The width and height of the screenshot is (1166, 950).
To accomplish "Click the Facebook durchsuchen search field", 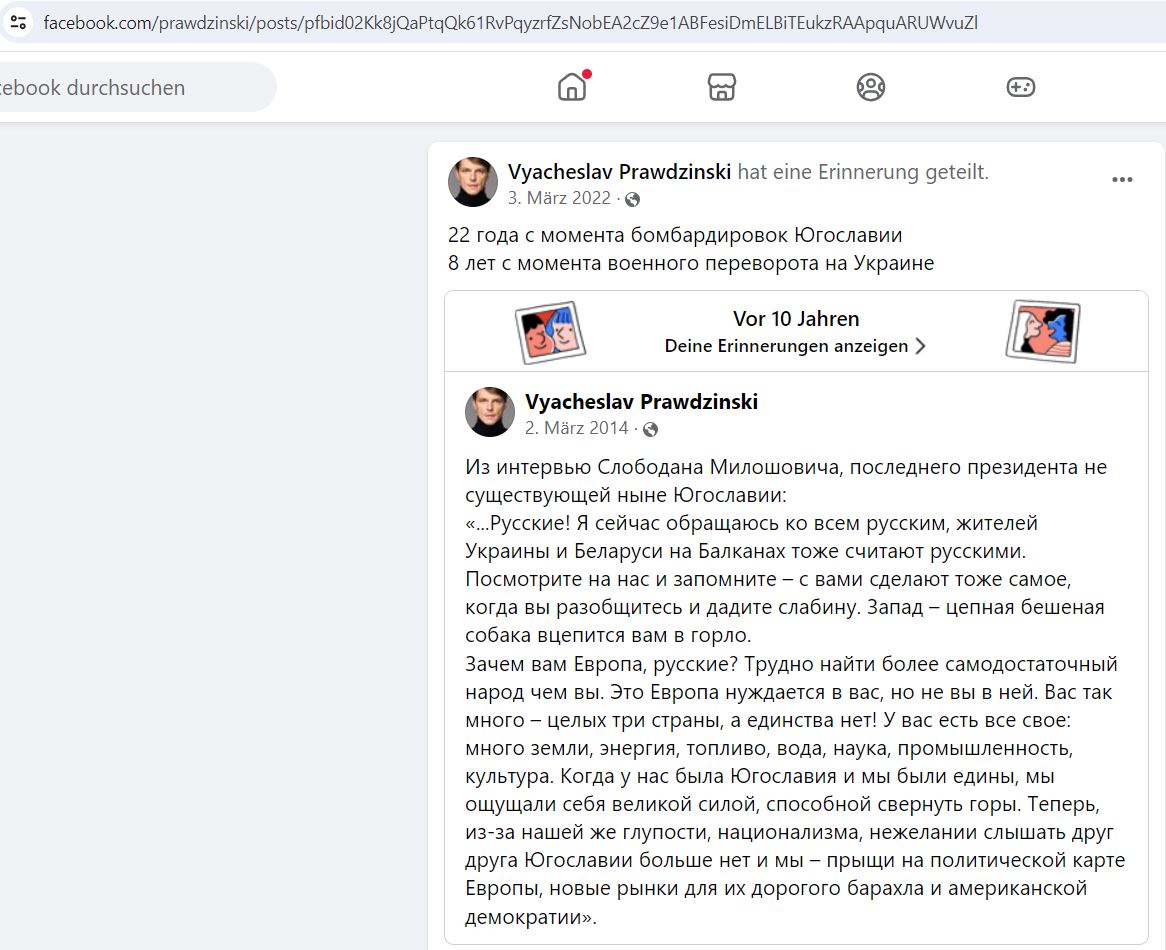I will pos(134,87).
